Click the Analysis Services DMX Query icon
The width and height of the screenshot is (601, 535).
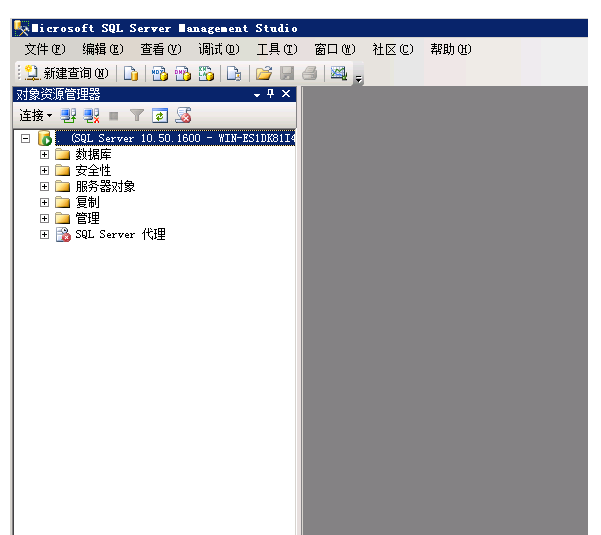coord(183,73)
